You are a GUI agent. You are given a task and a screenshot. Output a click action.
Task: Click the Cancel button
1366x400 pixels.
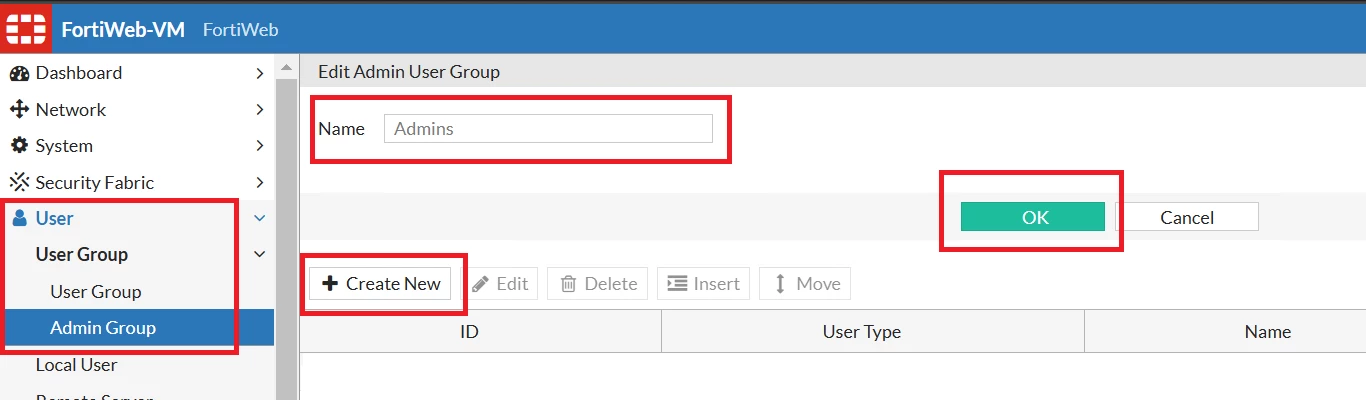coord(1187,217)
